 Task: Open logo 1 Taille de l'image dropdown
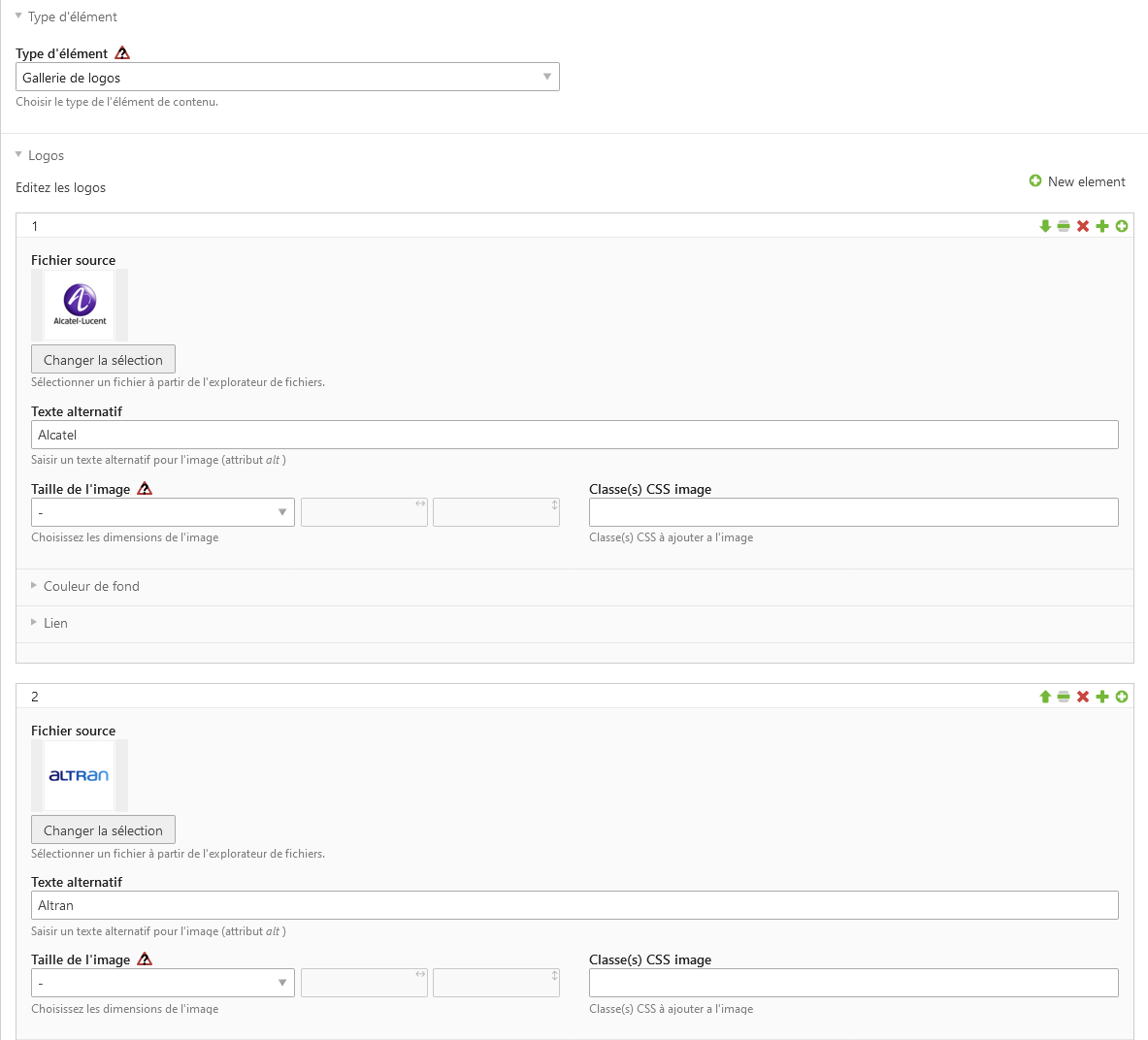(162, 512)
